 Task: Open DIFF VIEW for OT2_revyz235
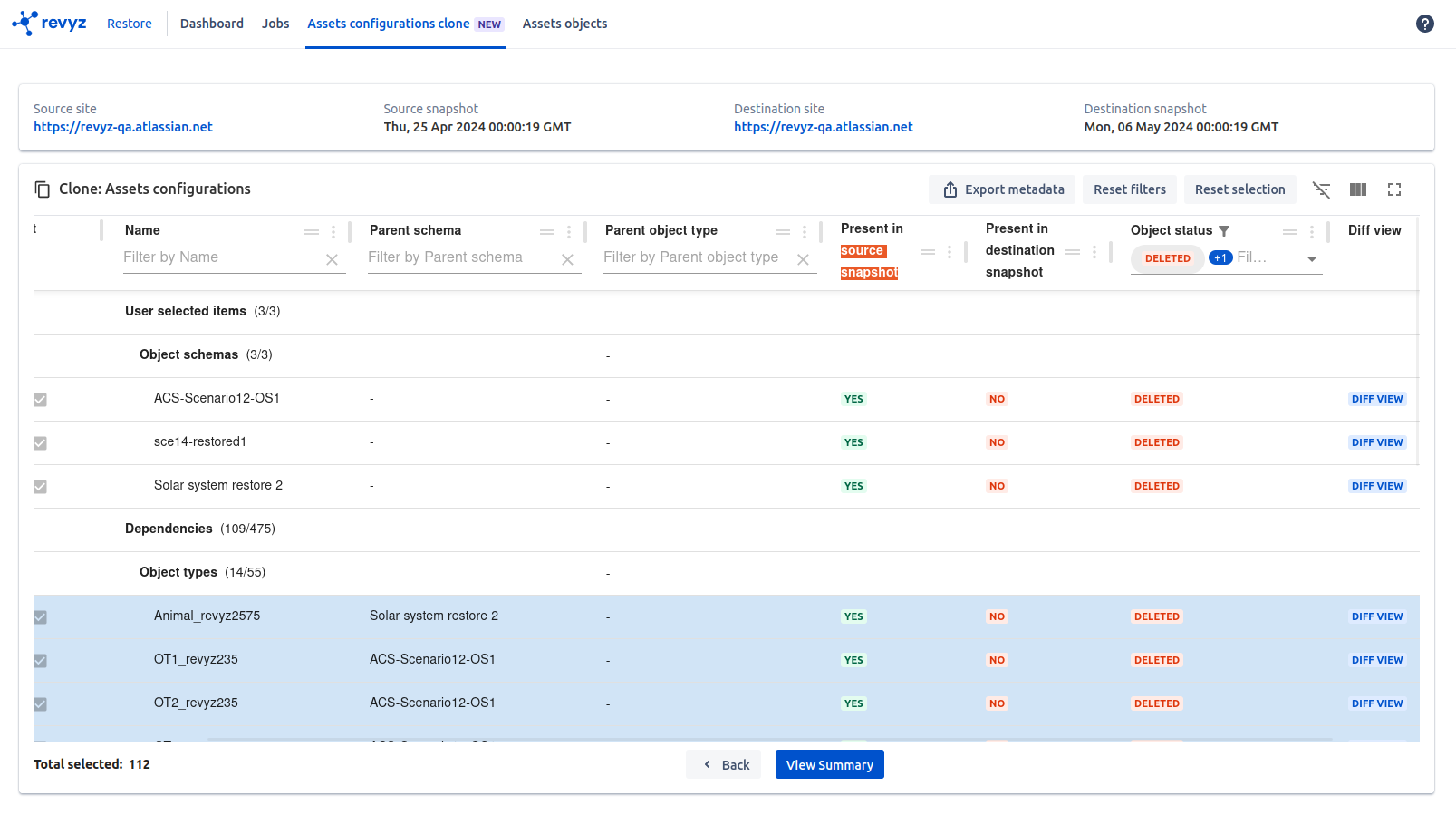click(1377, 703)
